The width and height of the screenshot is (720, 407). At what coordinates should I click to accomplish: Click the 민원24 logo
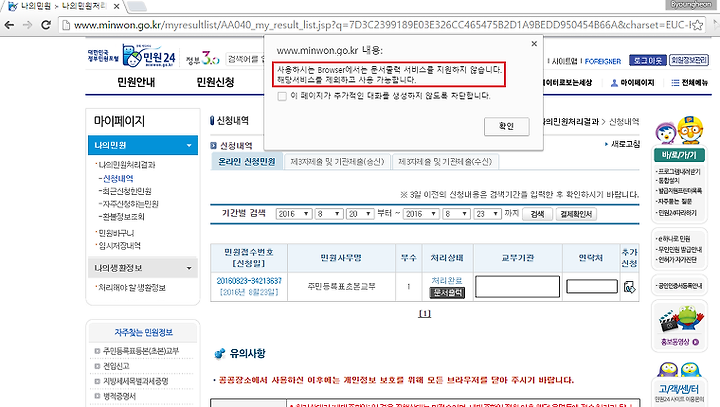tap(149, 56)
